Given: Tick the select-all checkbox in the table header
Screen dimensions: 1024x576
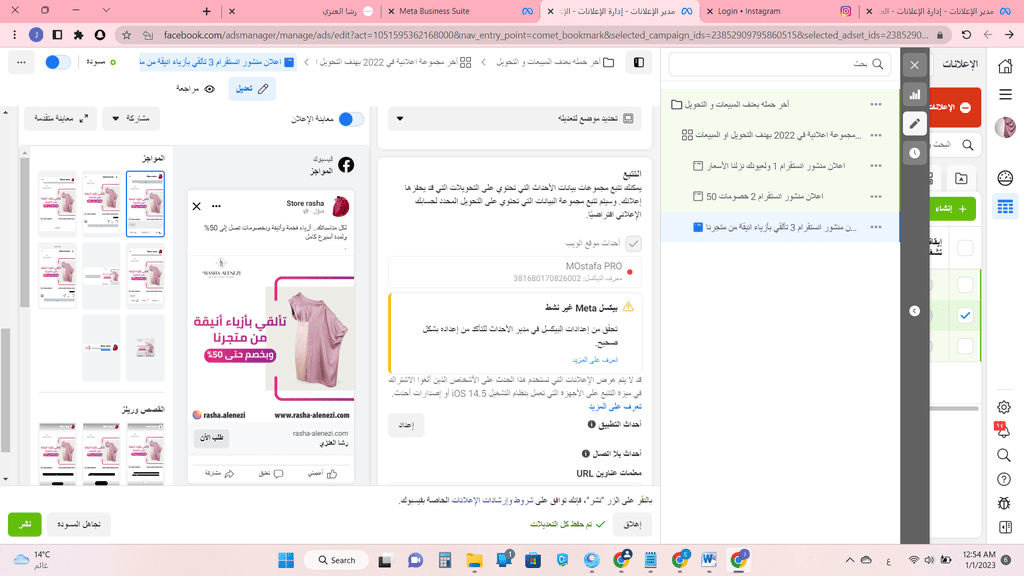Looking at the screenshot, I should point(965,248).
